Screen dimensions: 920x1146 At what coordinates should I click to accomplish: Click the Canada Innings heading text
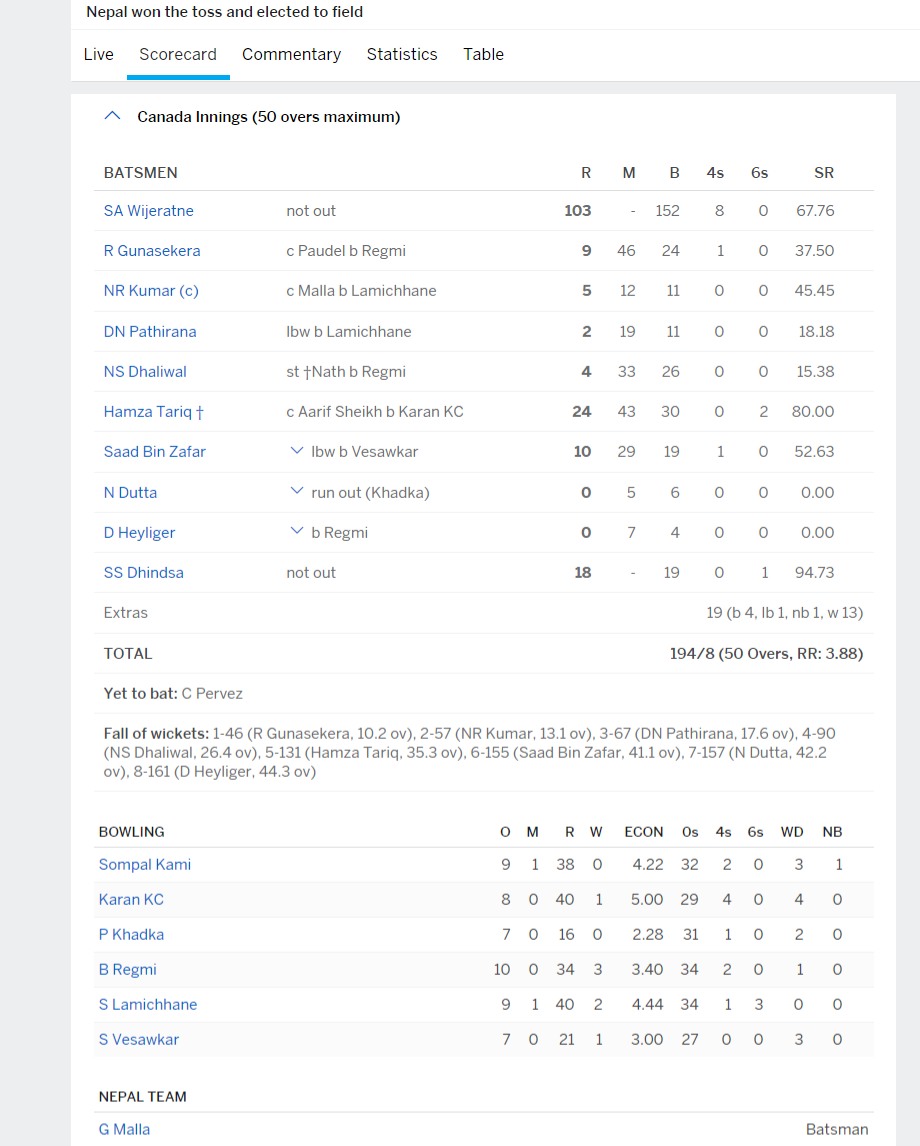point(268,117)
